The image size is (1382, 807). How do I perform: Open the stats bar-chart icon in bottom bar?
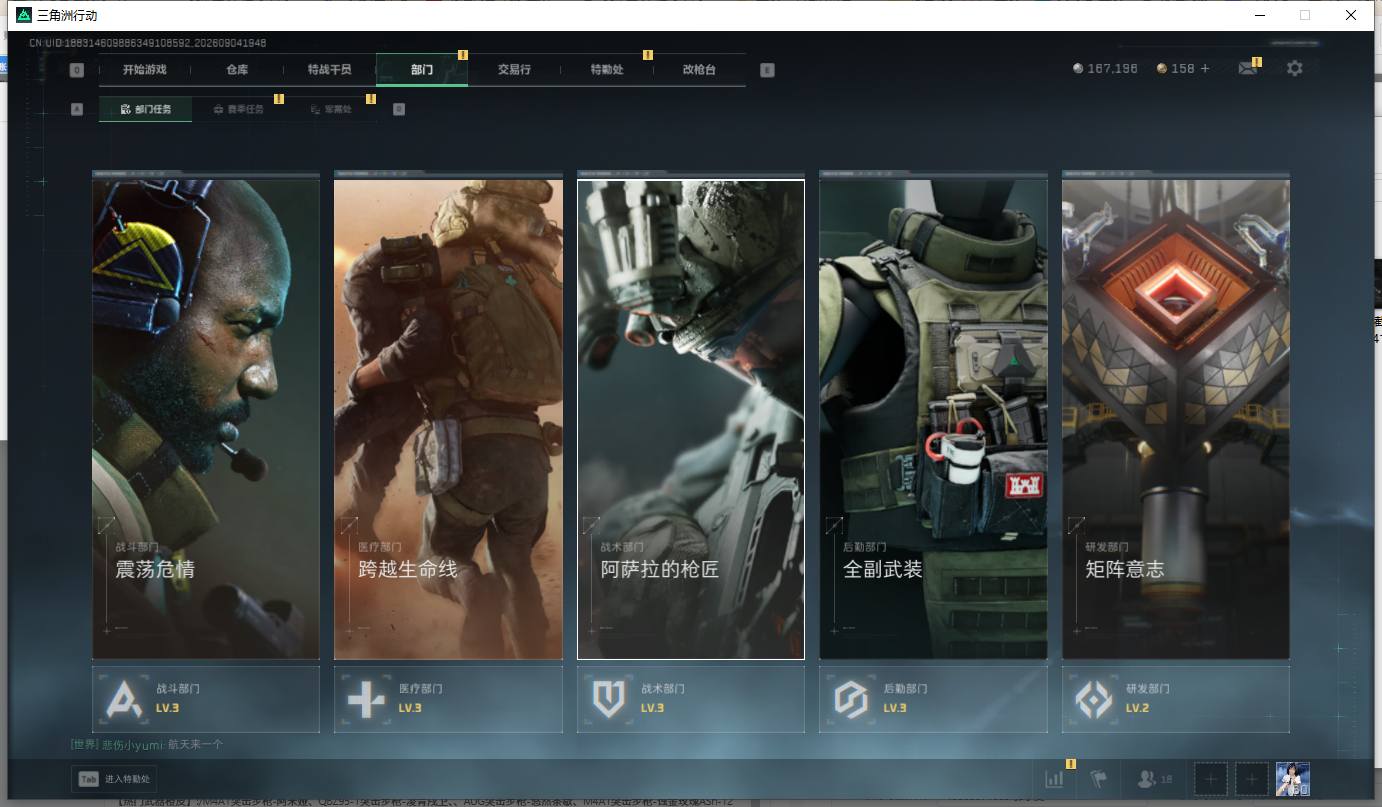click(1054, 779)
